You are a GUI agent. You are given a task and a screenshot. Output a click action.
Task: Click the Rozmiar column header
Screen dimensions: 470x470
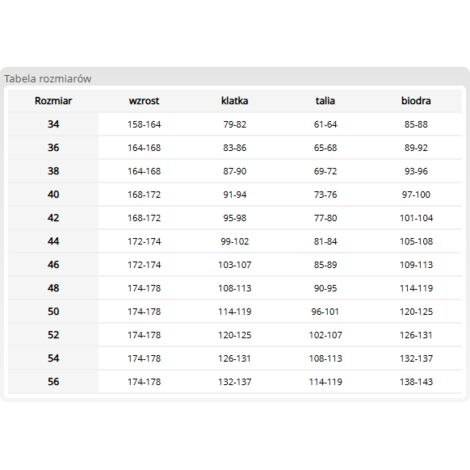pyautogui.click(x=53, y=101)
